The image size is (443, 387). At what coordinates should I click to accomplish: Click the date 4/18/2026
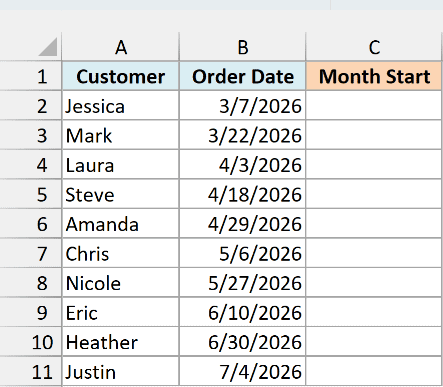coord(243,194)
